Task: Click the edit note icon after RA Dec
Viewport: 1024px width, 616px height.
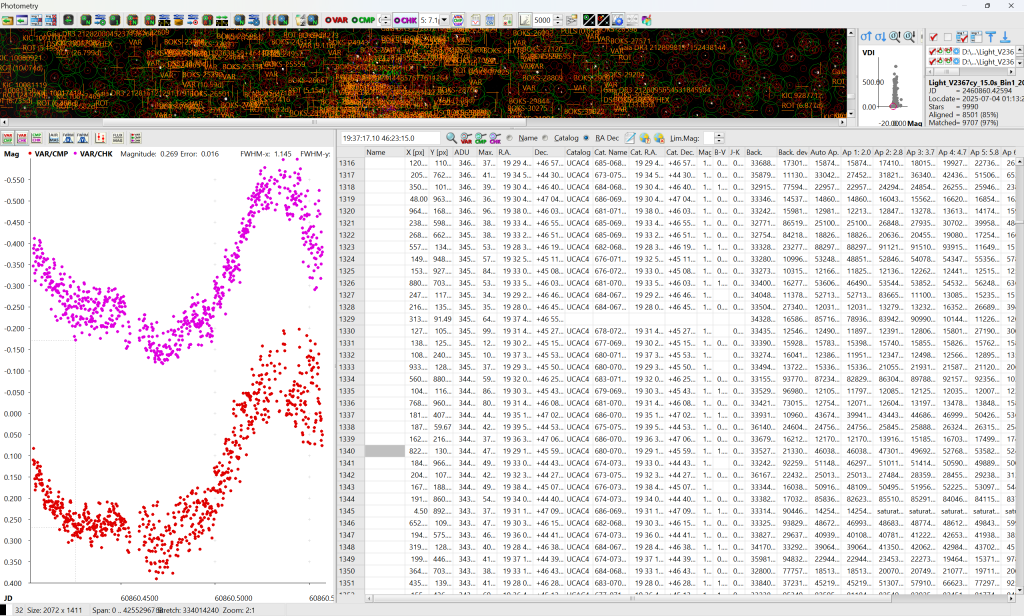Action: click(x=630, y=138)
